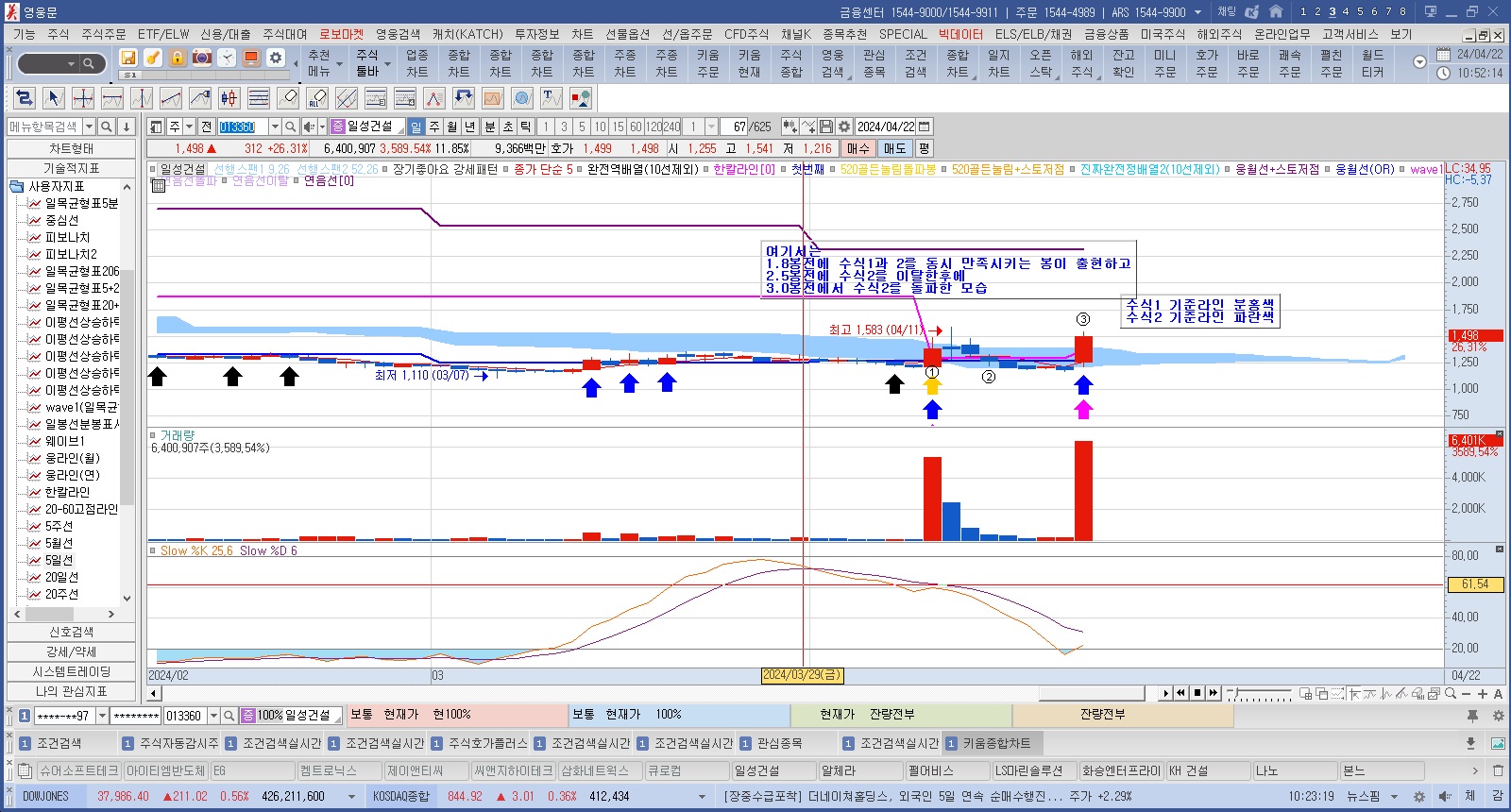Select the crosshair cursor drawing tool
Image resolution: width=1511 pixels, height=812 pixels.
coord(83,98)
